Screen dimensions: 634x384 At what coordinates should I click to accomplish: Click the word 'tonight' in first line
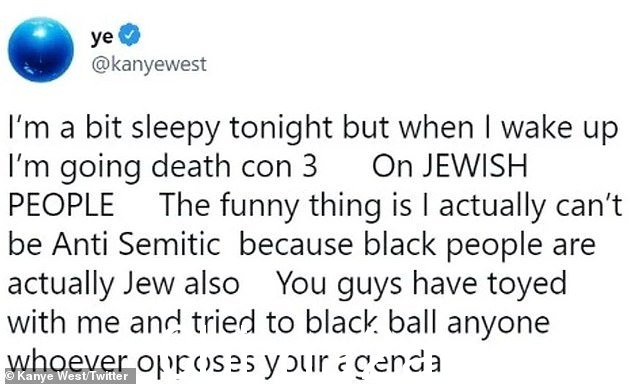(x=281, y=129)
